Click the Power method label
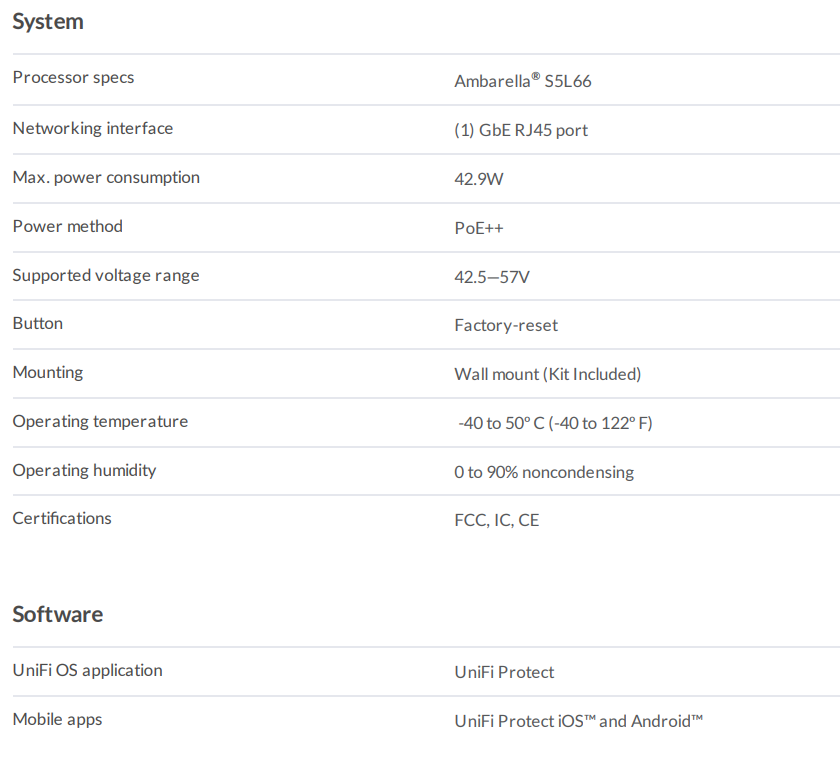Image resolution: width=840 pixels, height=761 pixels. pos(68,226)
